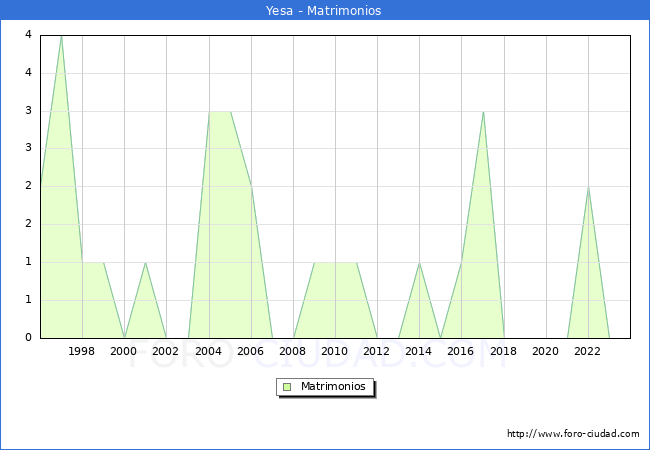
Task: Select the 2010 x-axis label
Action: [335, 351]
